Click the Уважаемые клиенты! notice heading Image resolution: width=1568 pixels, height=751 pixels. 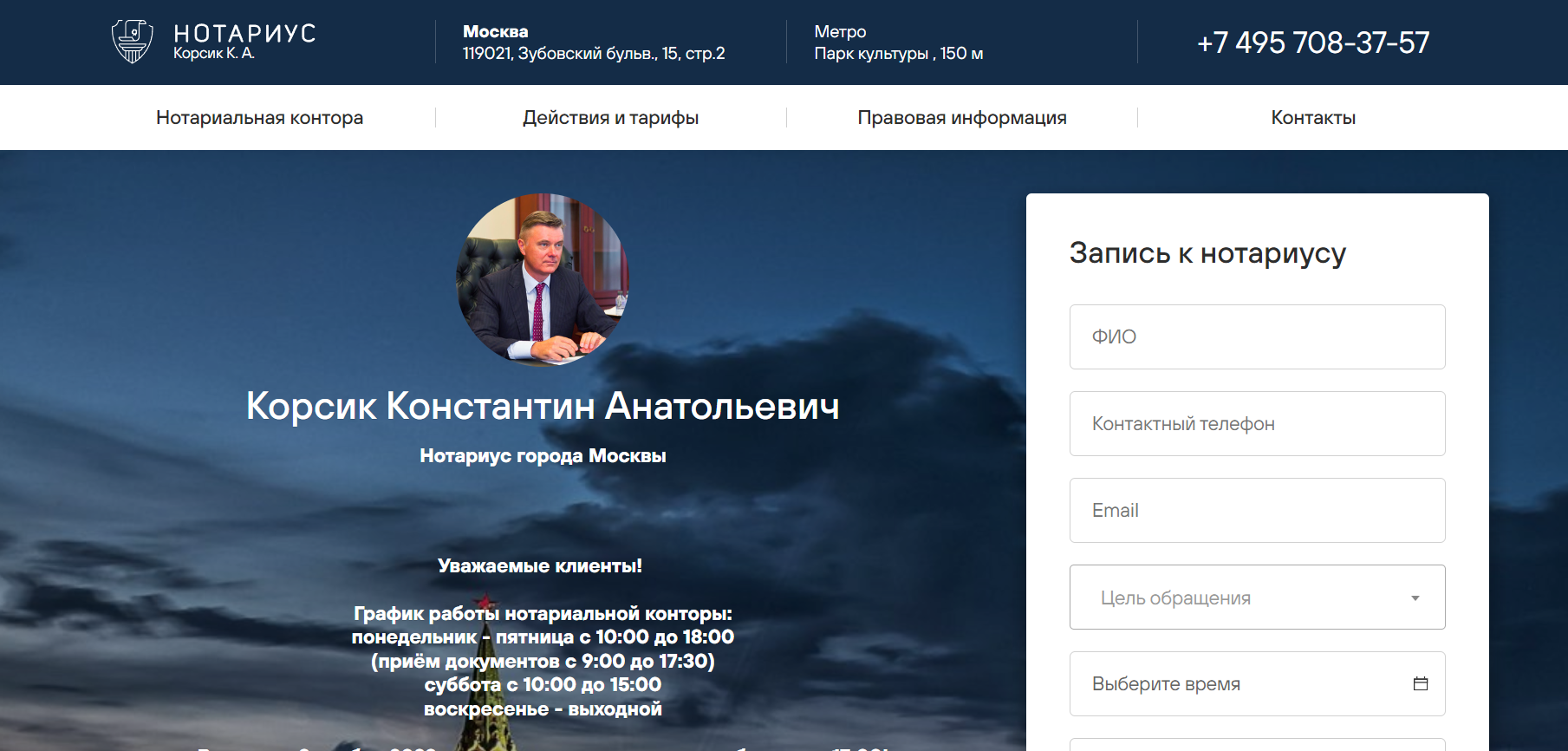540,566
